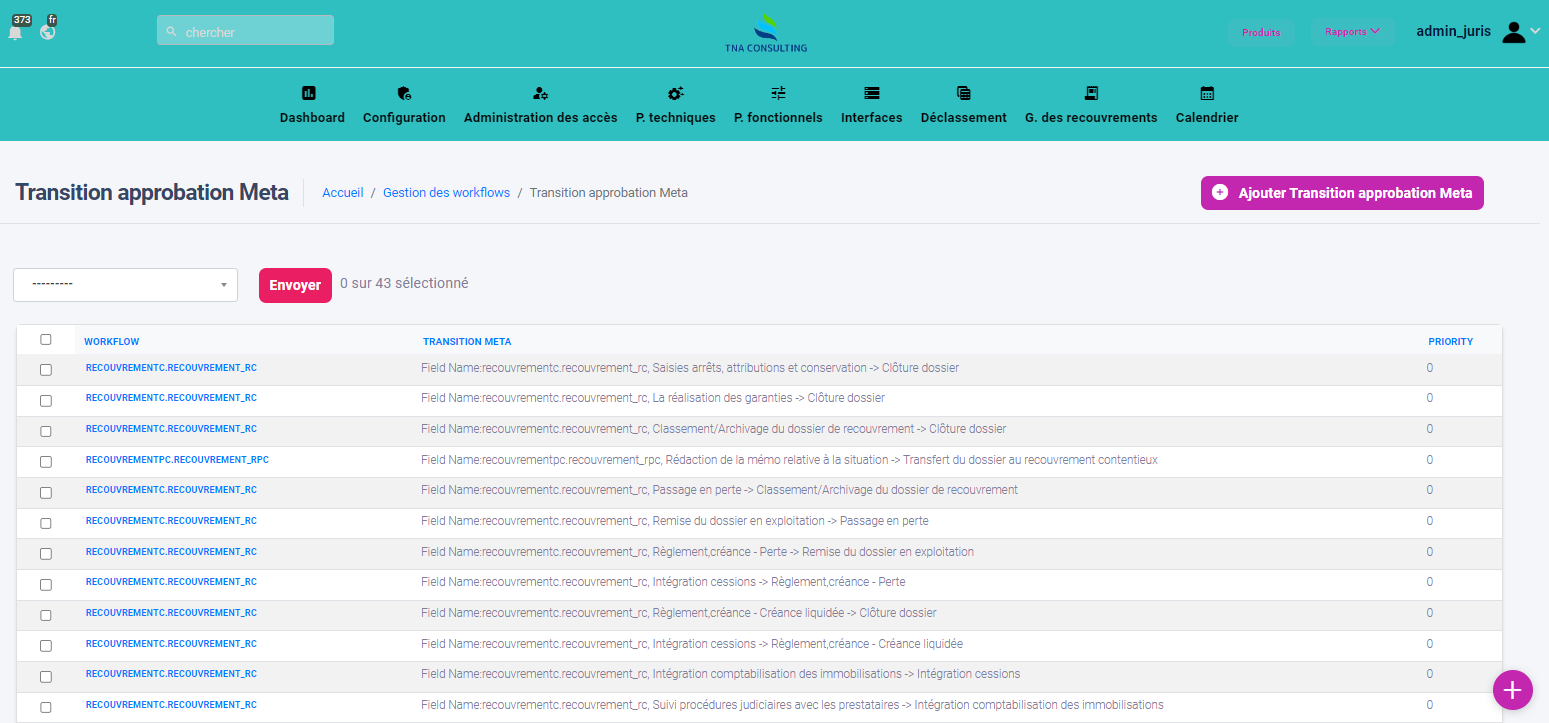The image size is (1549, 723).
Task: Open the Déclassement icon
Action: pyautogui.click(x=963, y=93)
